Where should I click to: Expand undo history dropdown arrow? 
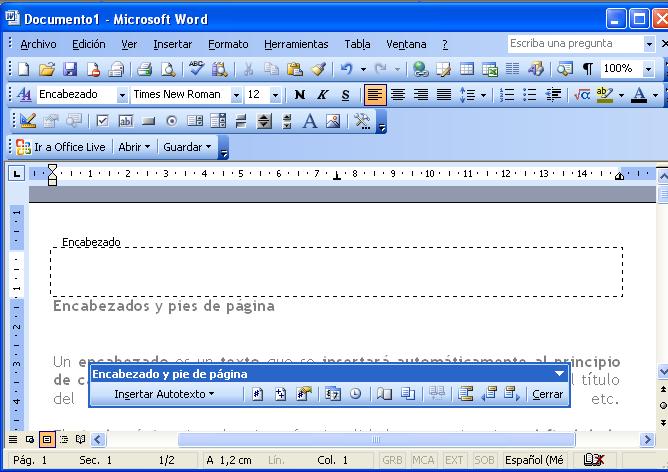363,69
